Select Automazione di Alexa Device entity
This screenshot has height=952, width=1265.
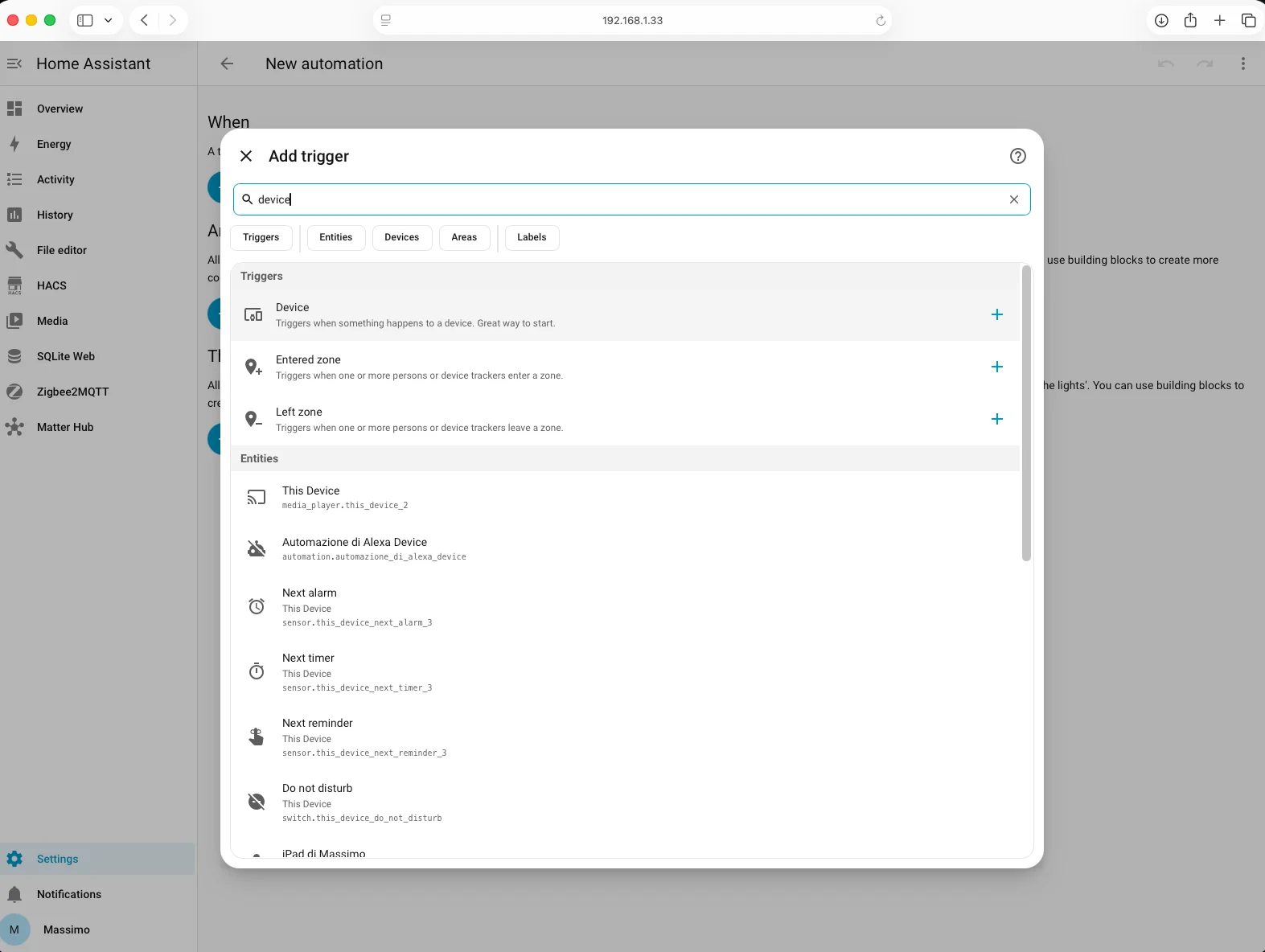(x=625, y=548)
